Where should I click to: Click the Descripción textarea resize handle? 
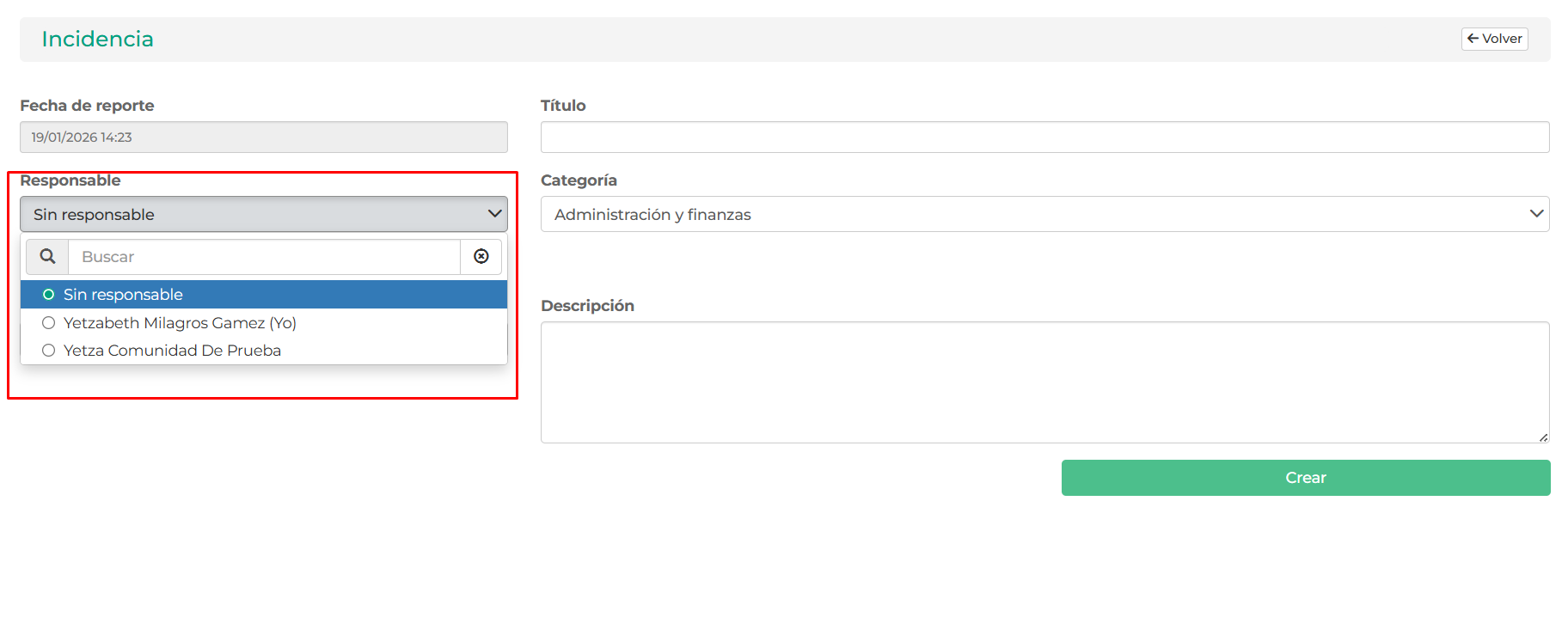(x=1544, y=437)
